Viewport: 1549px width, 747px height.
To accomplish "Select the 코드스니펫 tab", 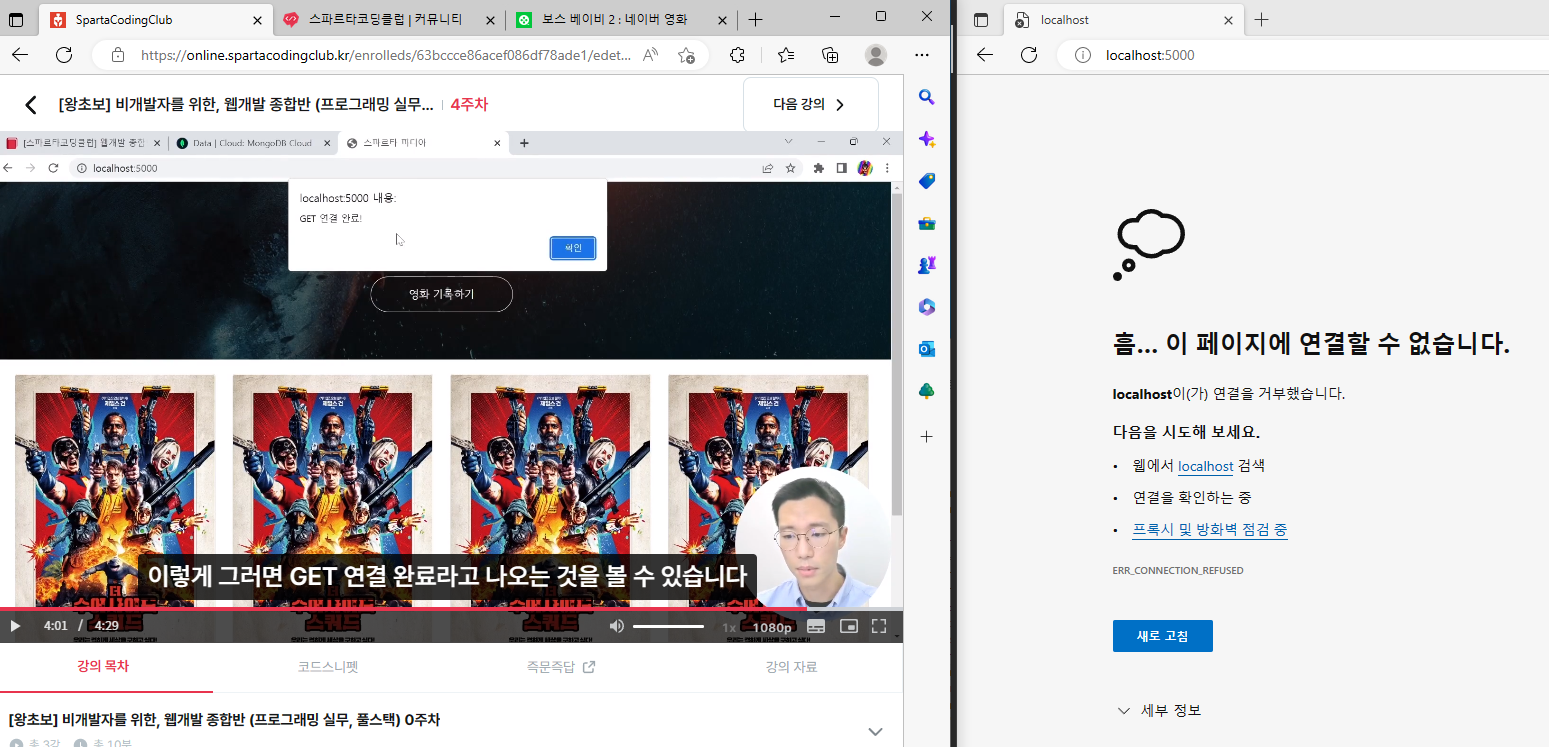I will (328, 667).
